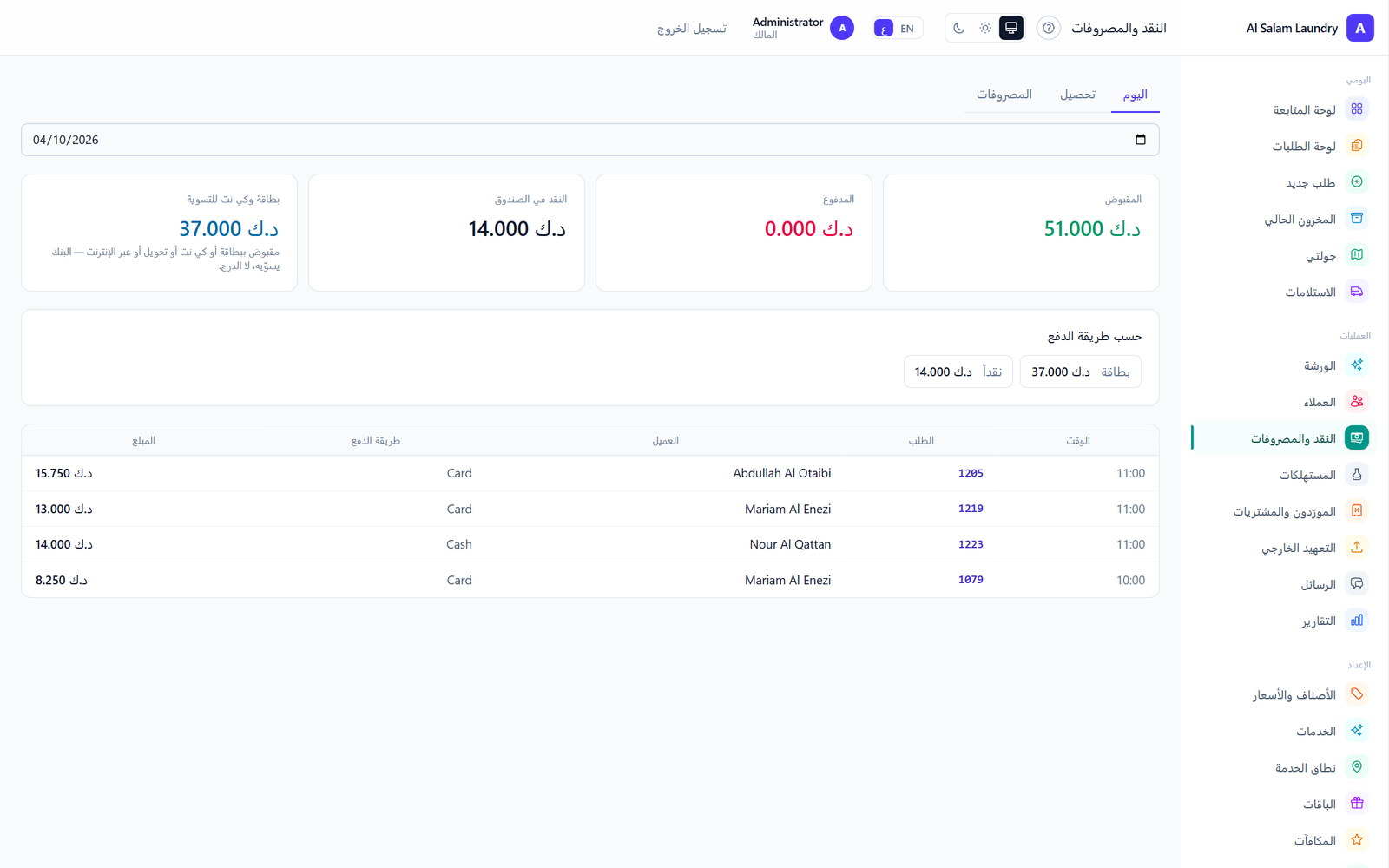
Task: Open الرسائل messages icon
Action: point(1357,584)
